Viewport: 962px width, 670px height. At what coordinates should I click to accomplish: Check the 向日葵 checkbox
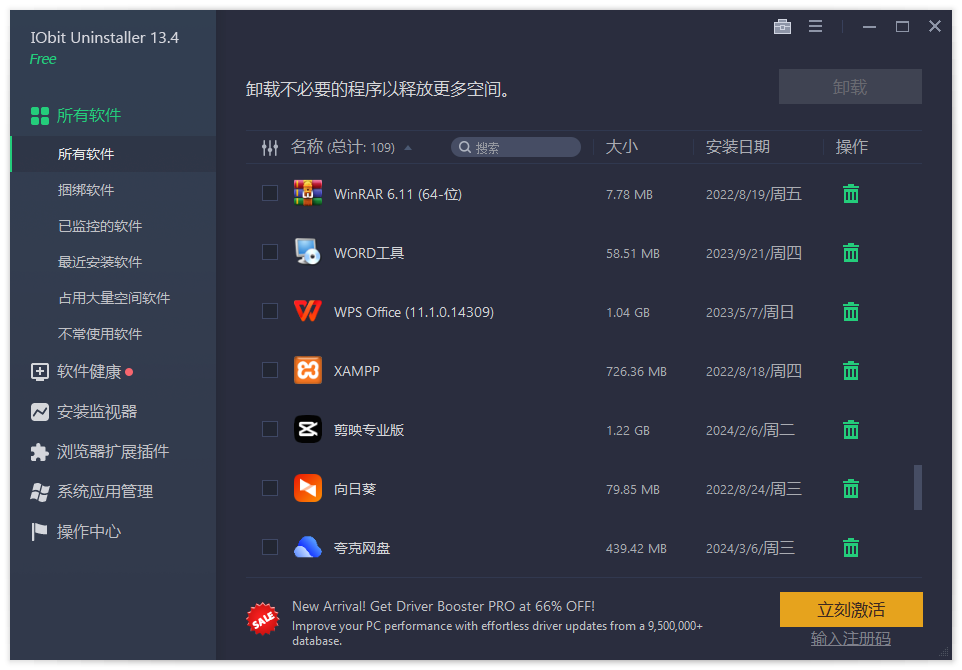[270, 488]
